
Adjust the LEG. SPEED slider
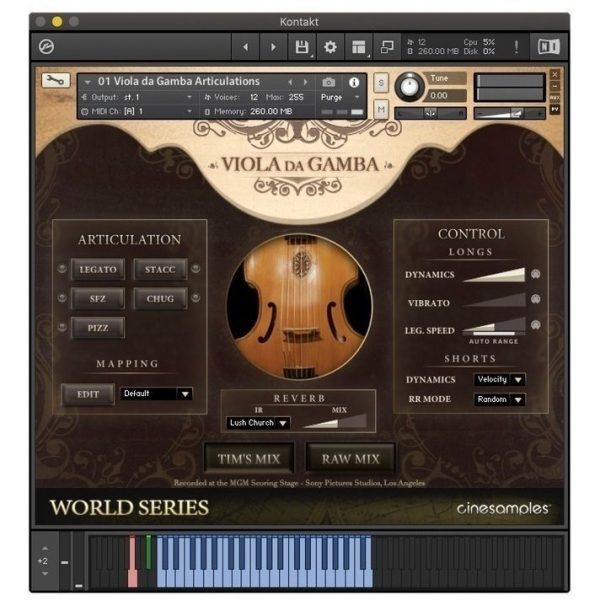pyautogui.click(x=494, y=325)
